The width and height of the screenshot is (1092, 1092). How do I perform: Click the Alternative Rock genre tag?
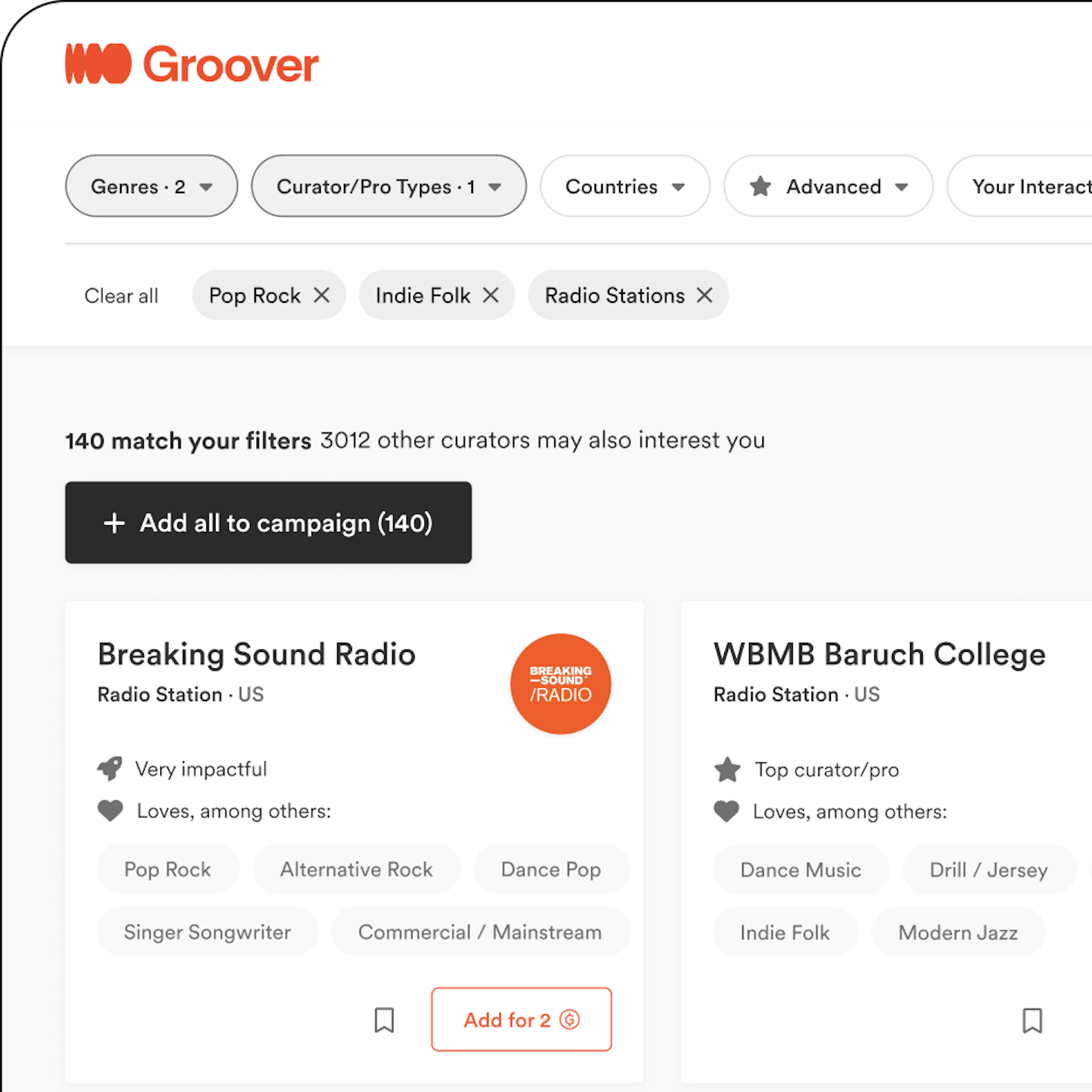357,869
